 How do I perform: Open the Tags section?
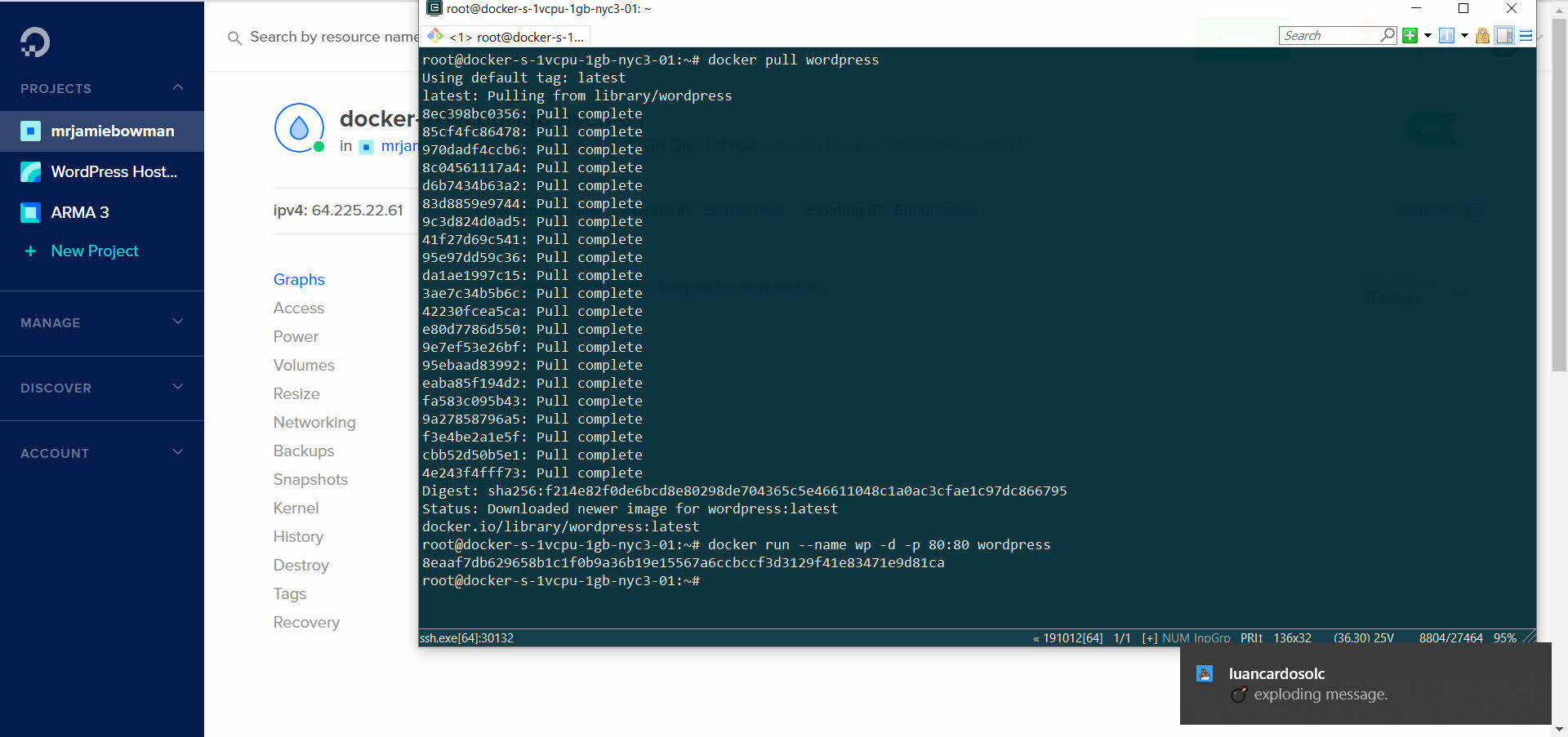click(x=290, y=593)
